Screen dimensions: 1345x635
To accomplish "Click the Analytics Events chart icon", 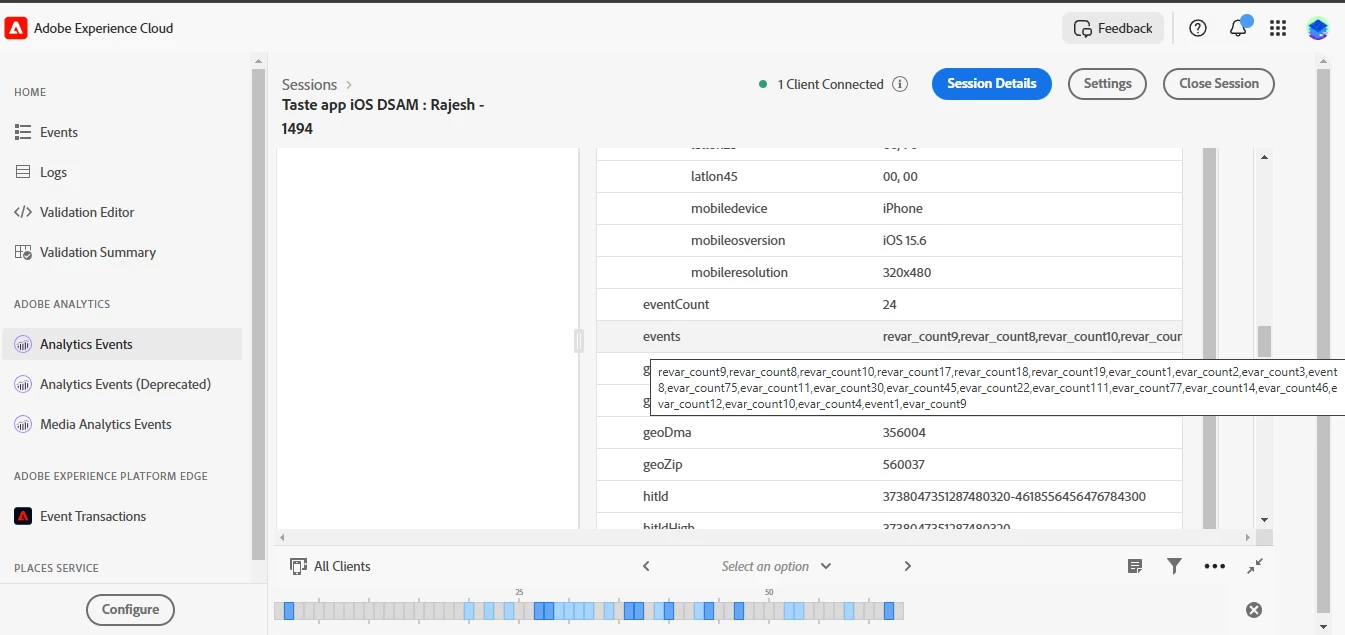I will [x=23, y=344].
